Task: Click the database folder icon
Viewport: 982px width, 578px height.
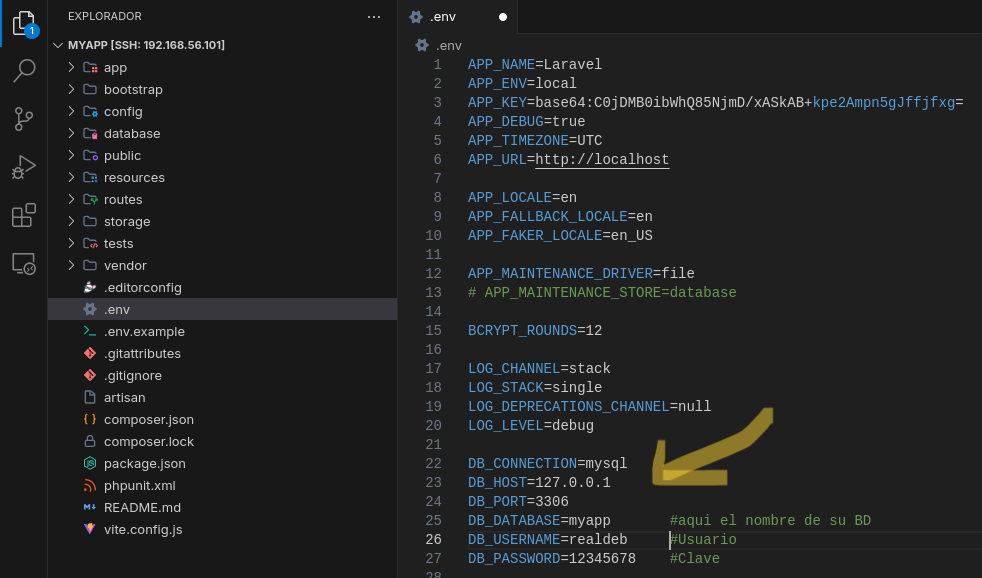Action: click(x=90, y=133)
